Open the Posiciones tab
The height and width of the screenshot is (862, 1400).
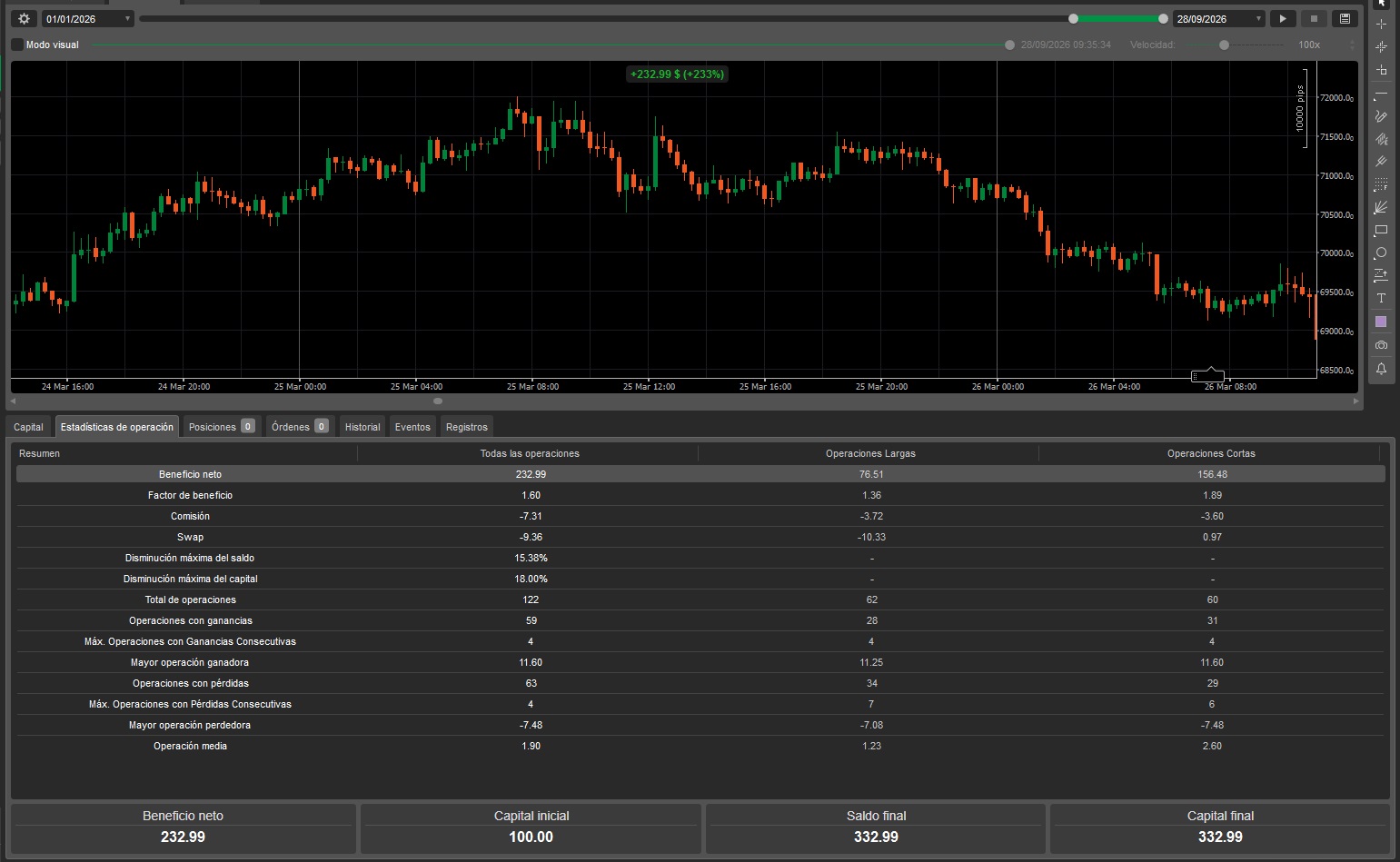coord(222,427)
